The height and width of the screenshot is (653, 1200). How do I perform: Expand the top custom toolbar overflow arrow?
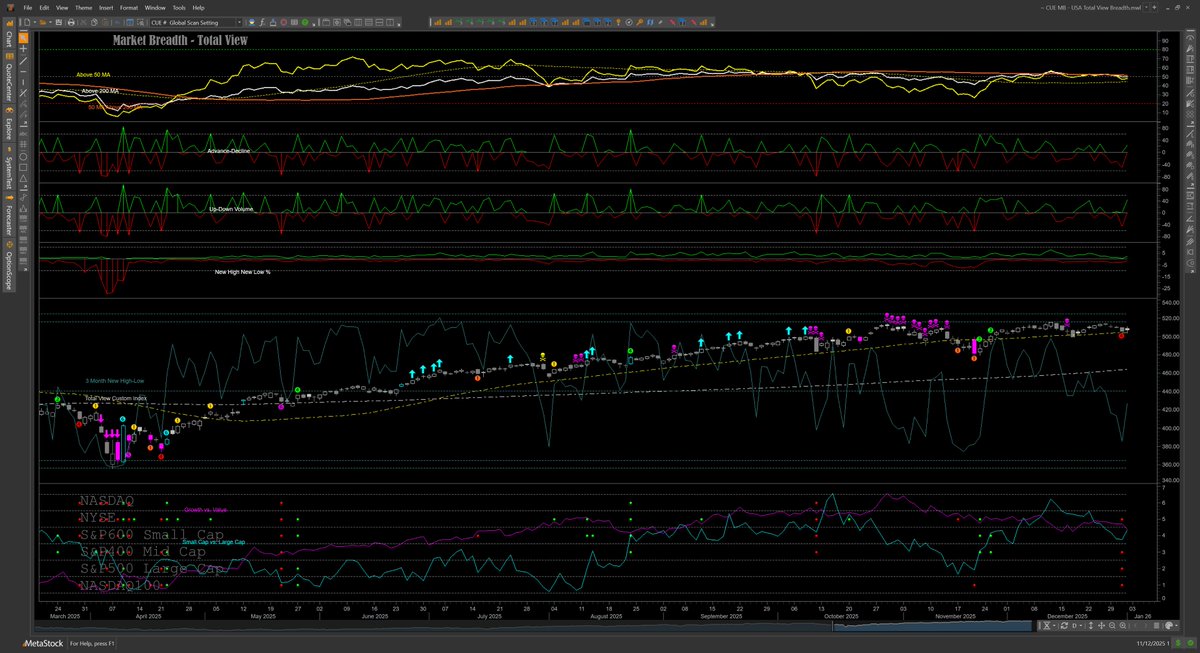pos(712,24)
